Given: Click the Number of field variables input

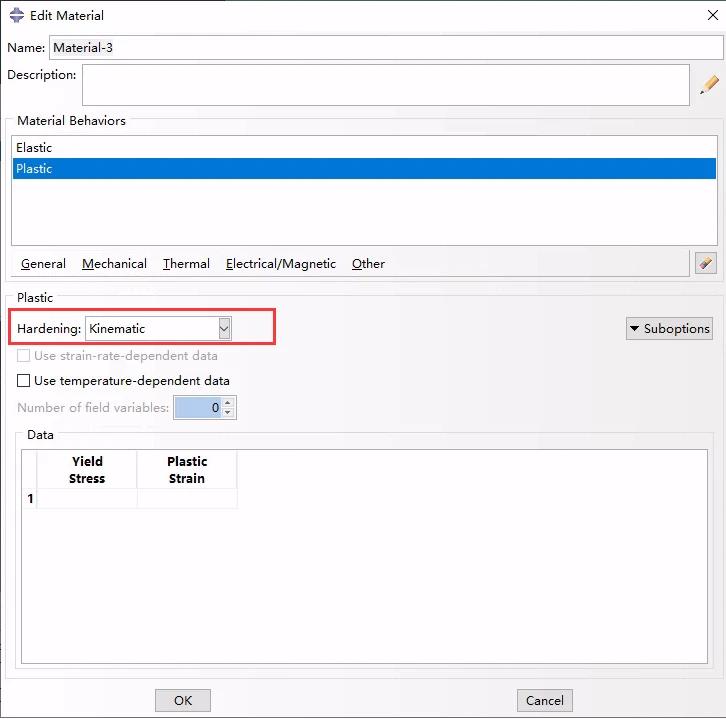Looking at the screenshot, I should tap(198, 407).
